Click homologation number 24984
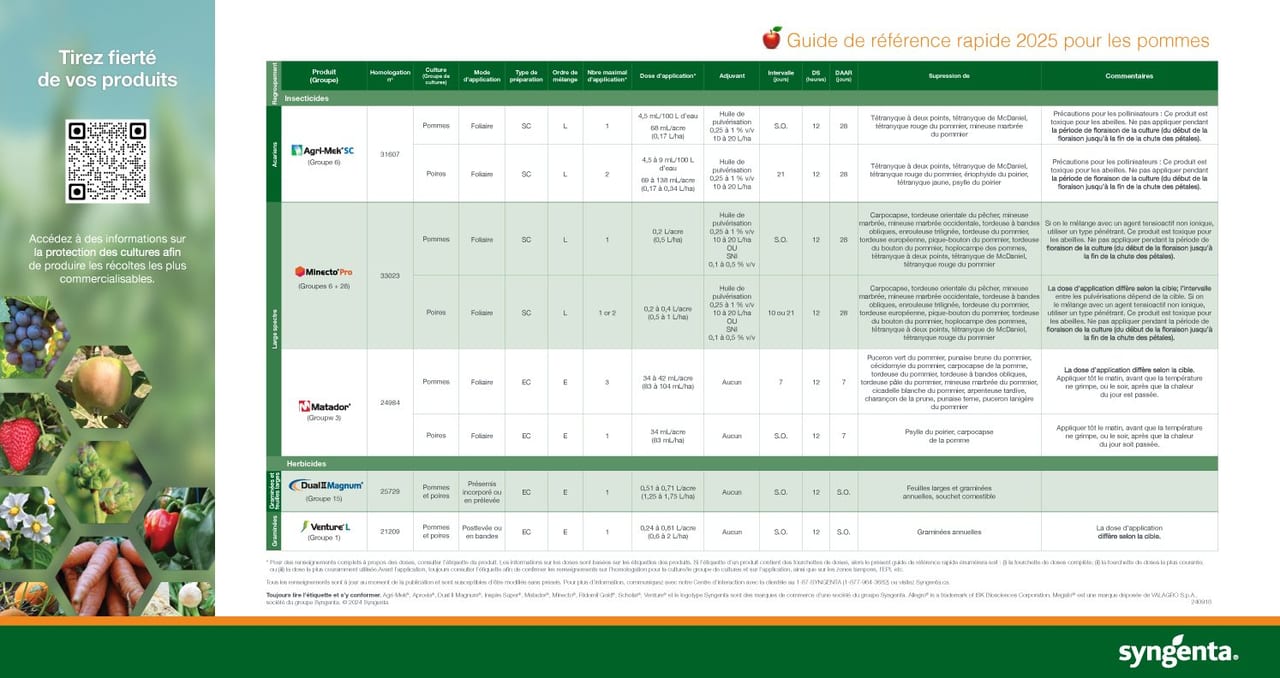Screen dimensions: 1280x678 [390, 403]
